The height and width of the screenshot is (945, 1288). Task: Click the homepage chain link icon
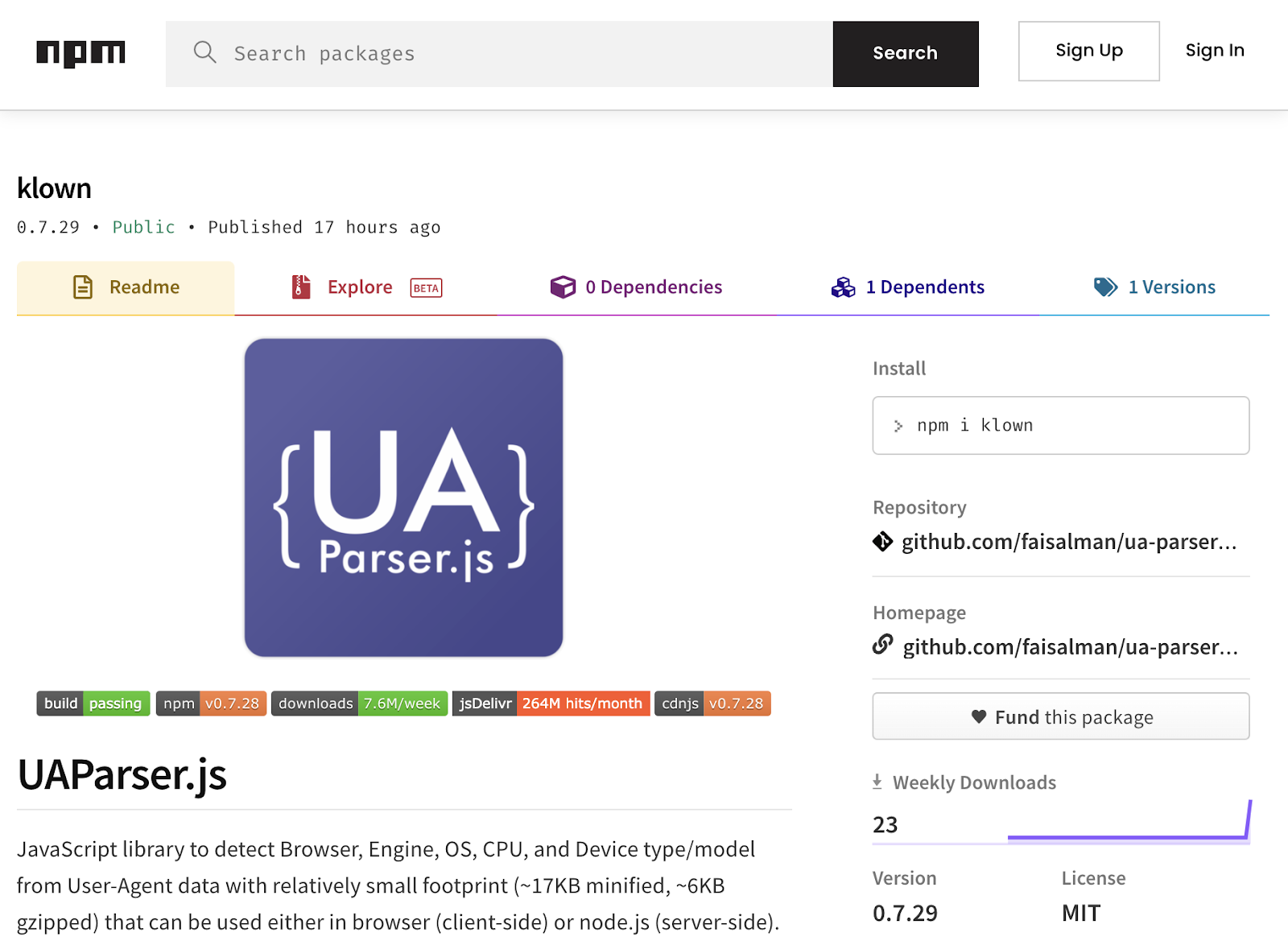(883, 646)
